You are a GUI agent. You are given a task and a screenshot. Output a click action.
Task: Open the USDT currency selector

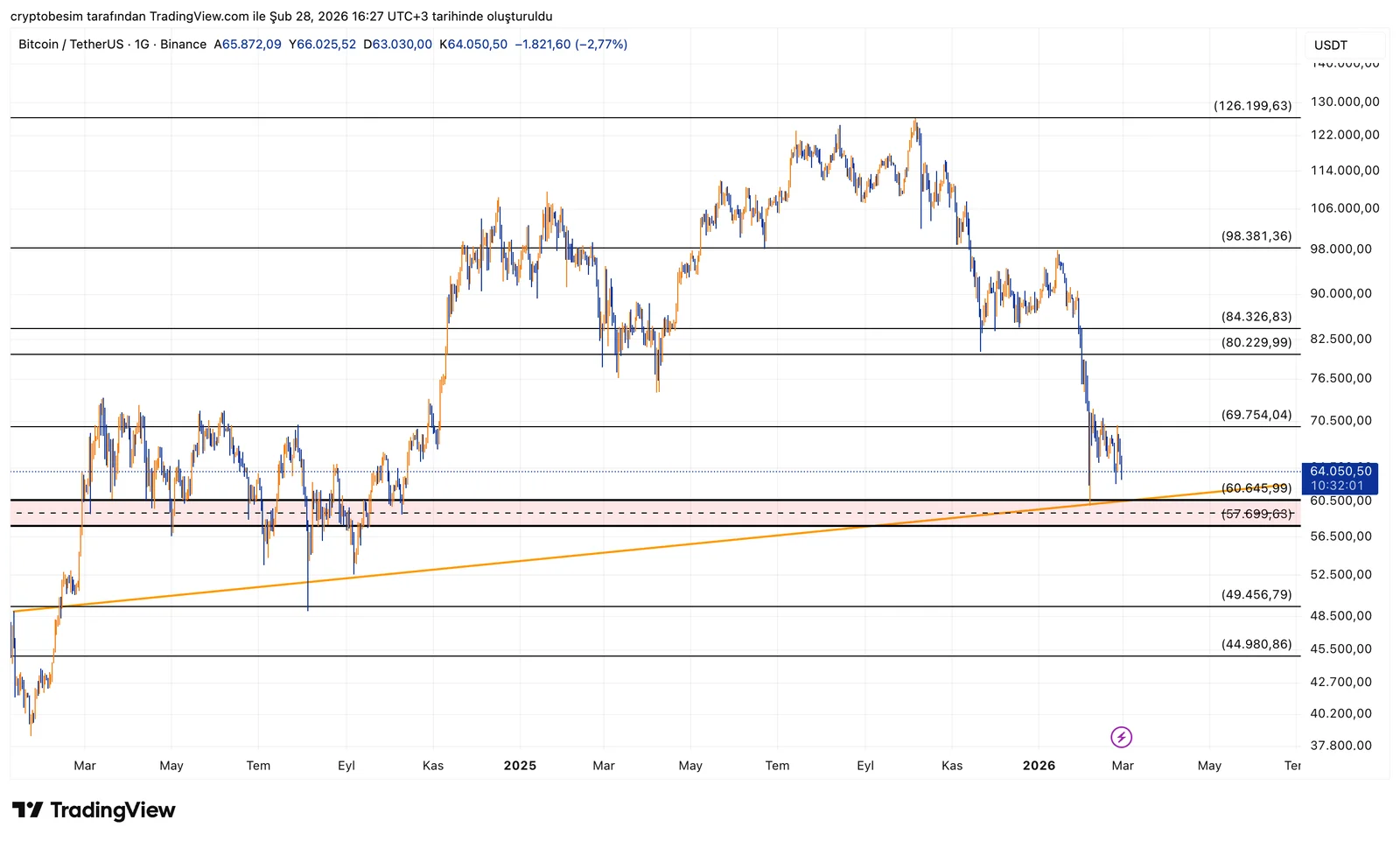point(1331,46)
